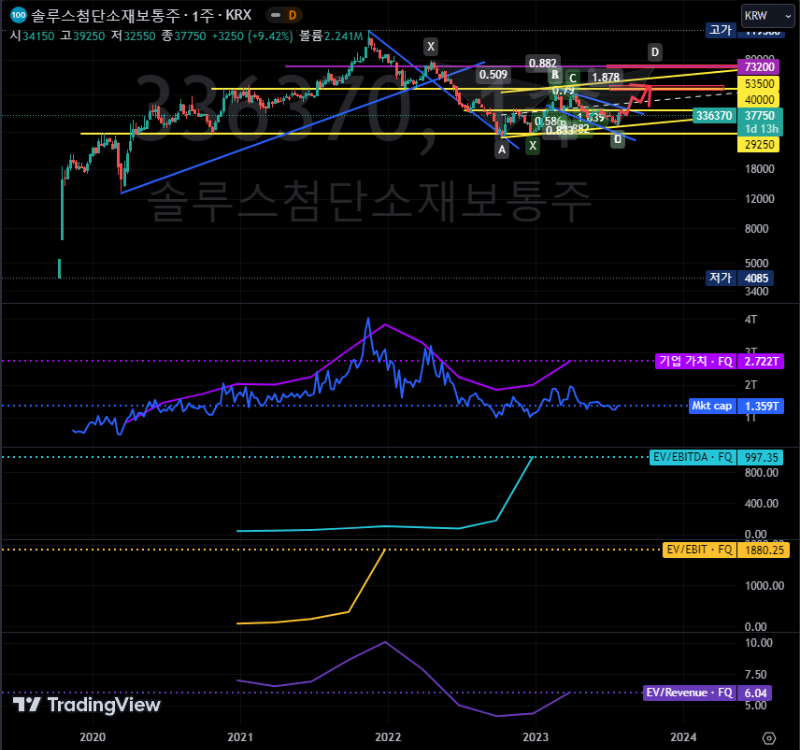Click the green 37750 current price tag
Image resolution: width=800 pixels, height=750 pixels.
click(x=759, y=116)
